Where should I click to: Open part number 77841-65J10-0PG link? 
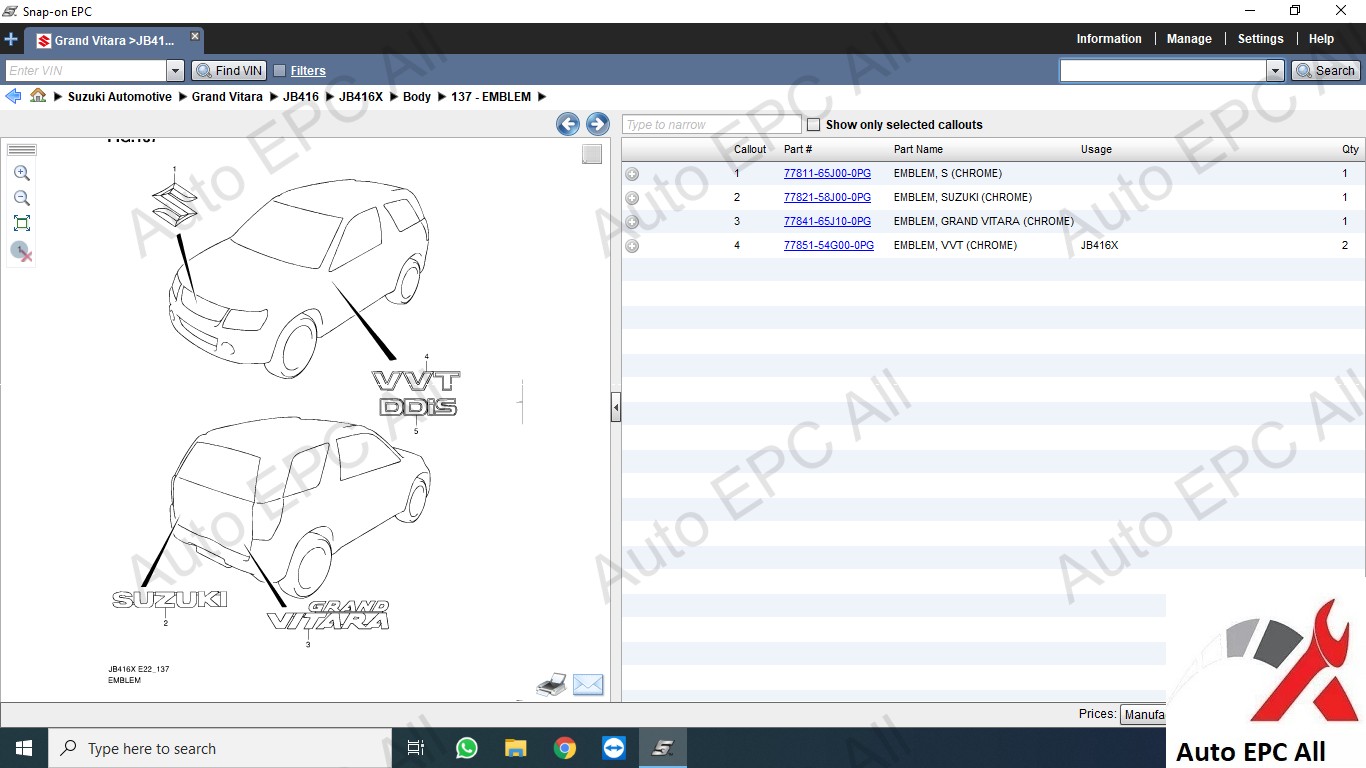tap(827, 221)
